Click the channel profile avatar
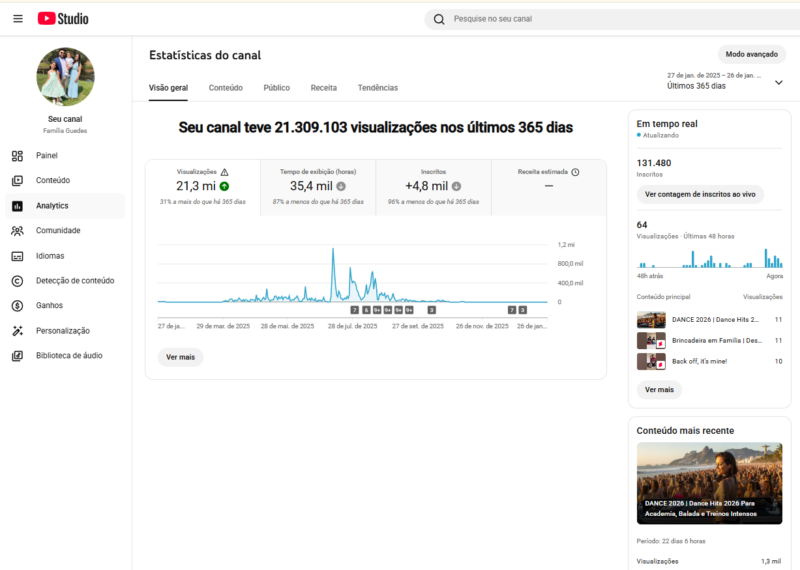The width and height of the screenshot is (800, 570). tap(65, 77)
